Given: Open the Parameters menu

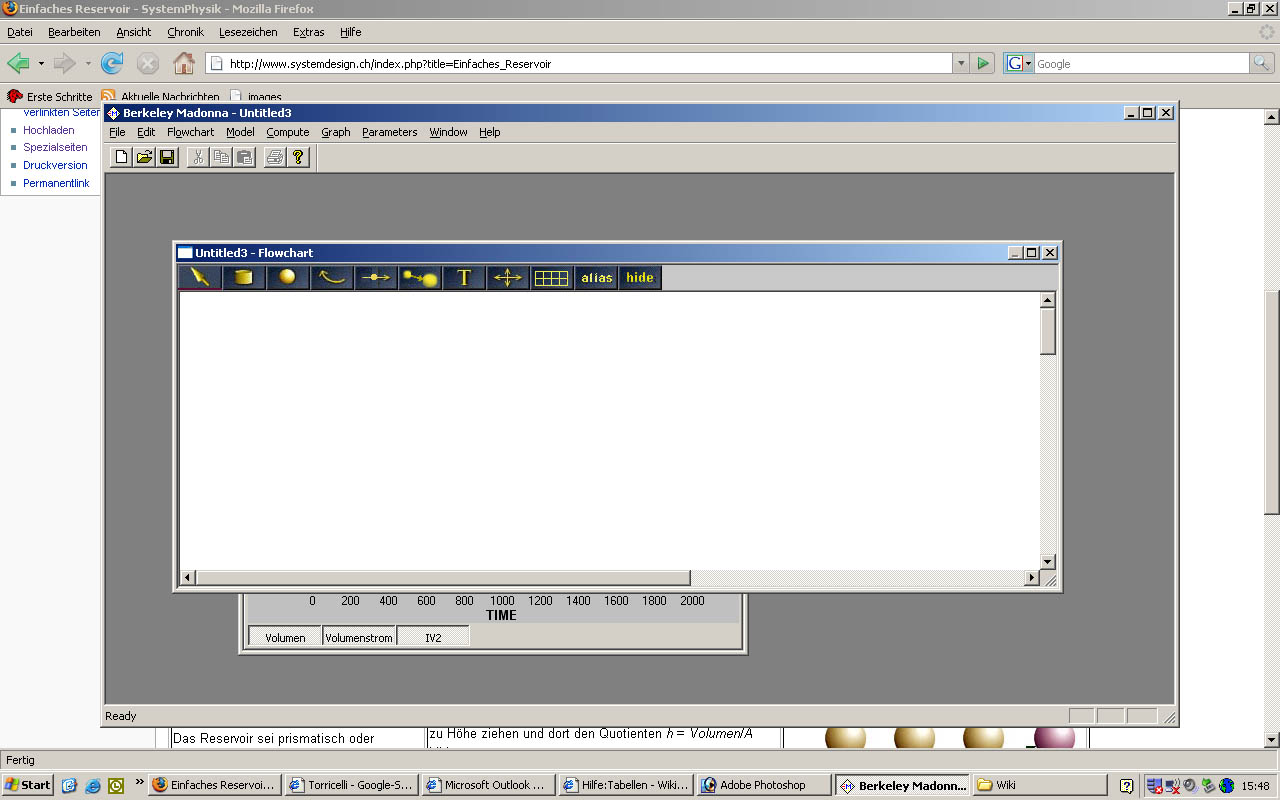Looking at the screenshot, I should click(x=390, y=132).
